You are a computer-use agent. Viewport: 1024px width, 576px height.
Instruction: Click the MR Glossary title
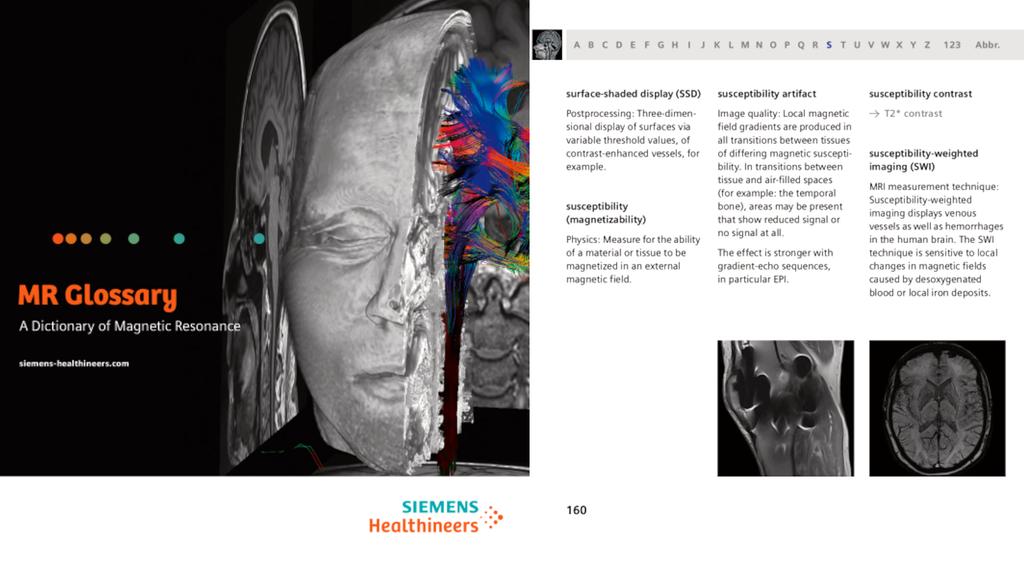tap(97, 296)
